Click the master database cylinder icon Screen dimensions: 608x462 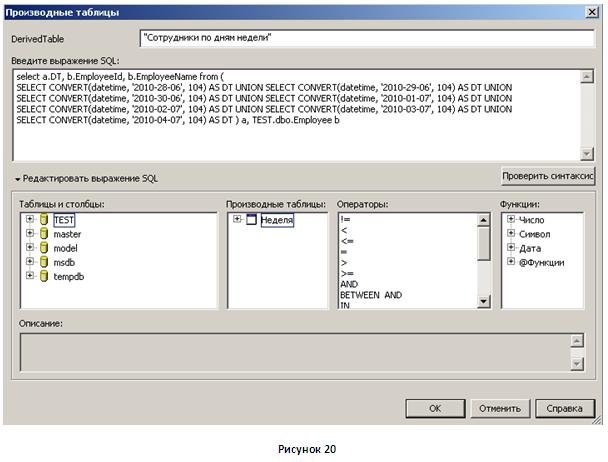(x=44, y=234)
